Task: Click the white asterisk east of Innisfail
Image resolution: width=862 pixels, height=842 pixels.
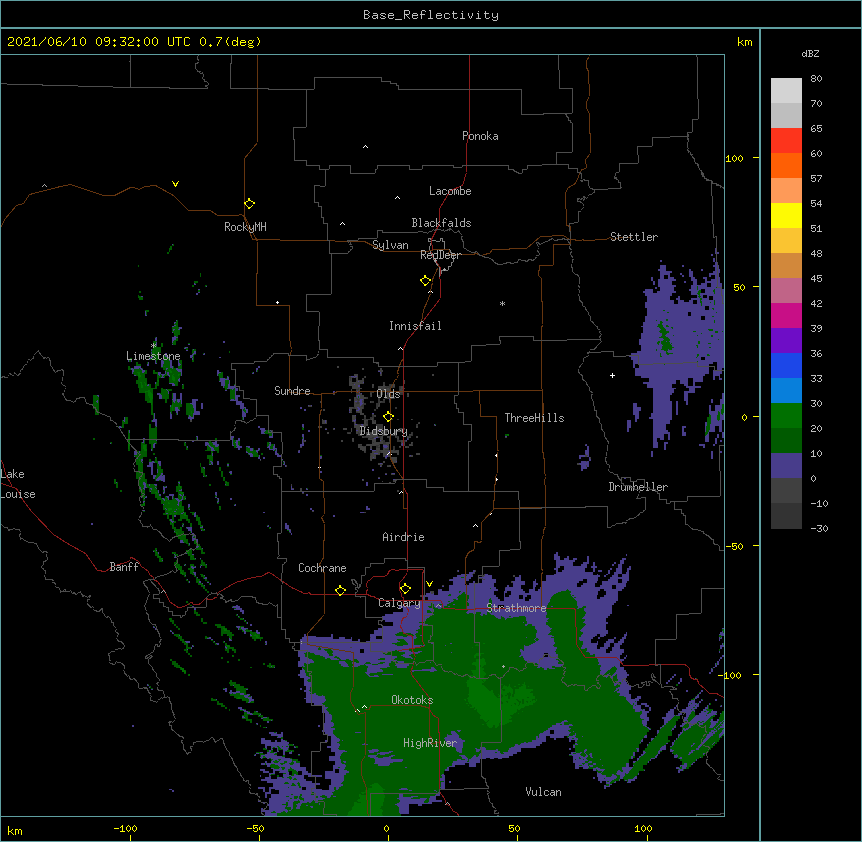Action: point(502,303)
